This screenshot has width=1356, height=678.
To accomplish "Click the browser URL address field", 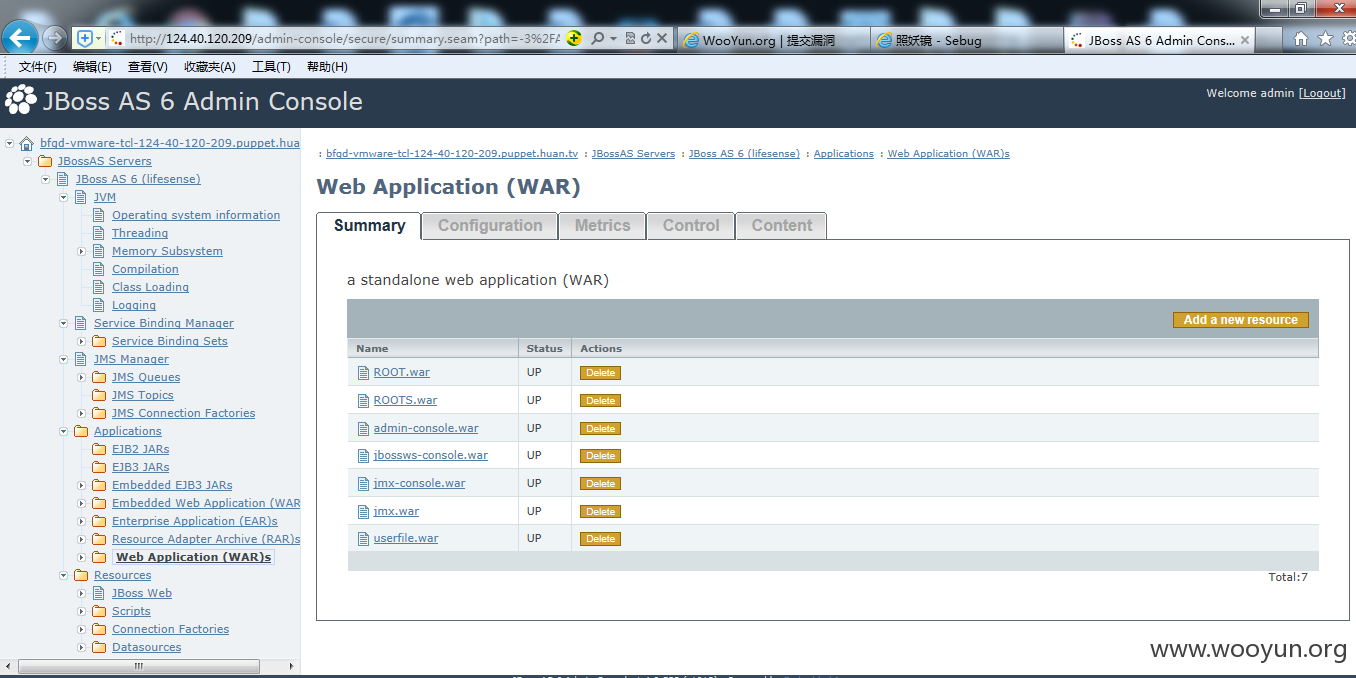I will coord(345,38).
